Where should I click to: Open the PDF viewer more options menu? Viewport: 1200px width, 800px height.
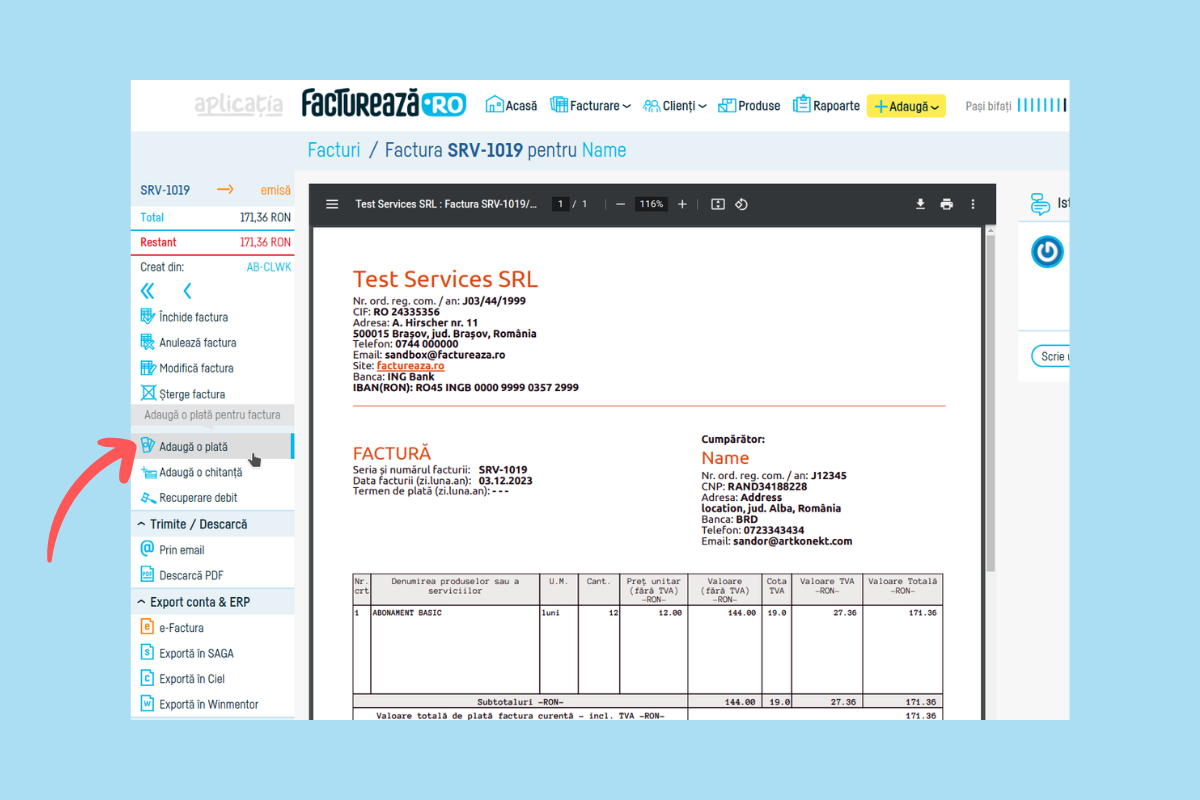973,204
